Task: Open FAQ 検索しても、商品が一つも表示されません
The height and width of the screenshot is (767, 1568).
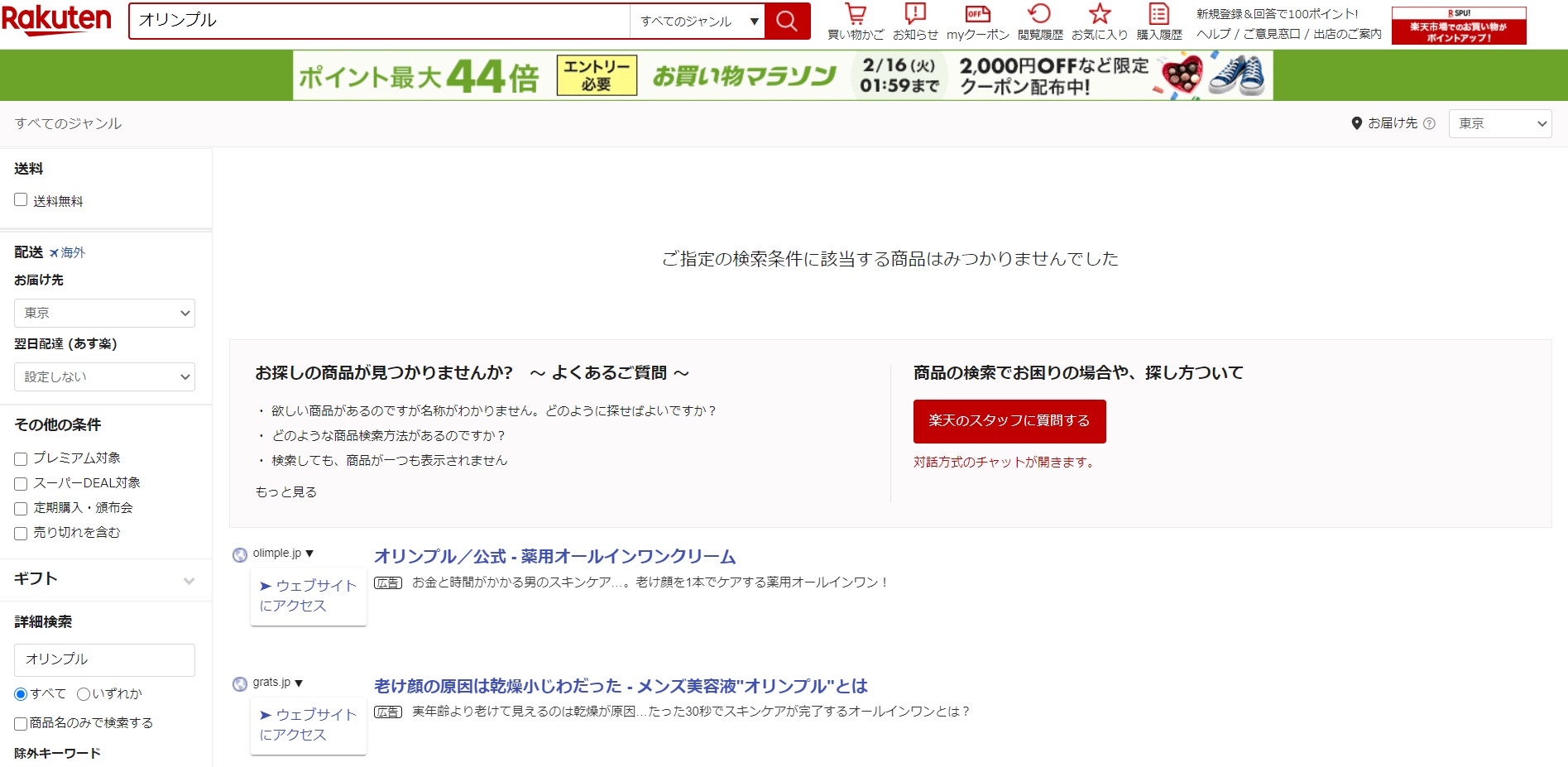Action: [x=390, y=460]
